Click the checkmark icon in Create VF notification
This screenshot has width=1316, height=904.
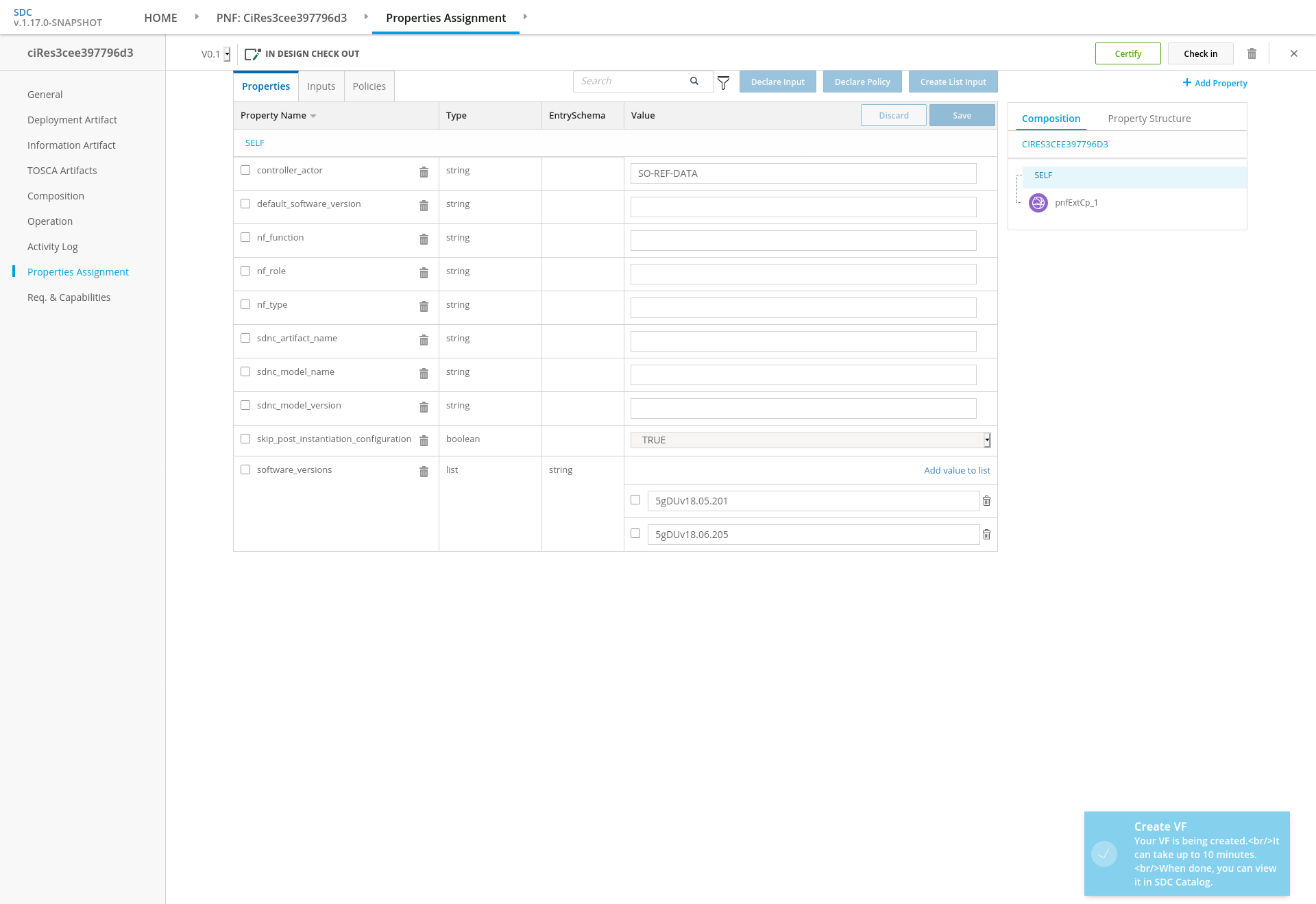(1104, 854)
